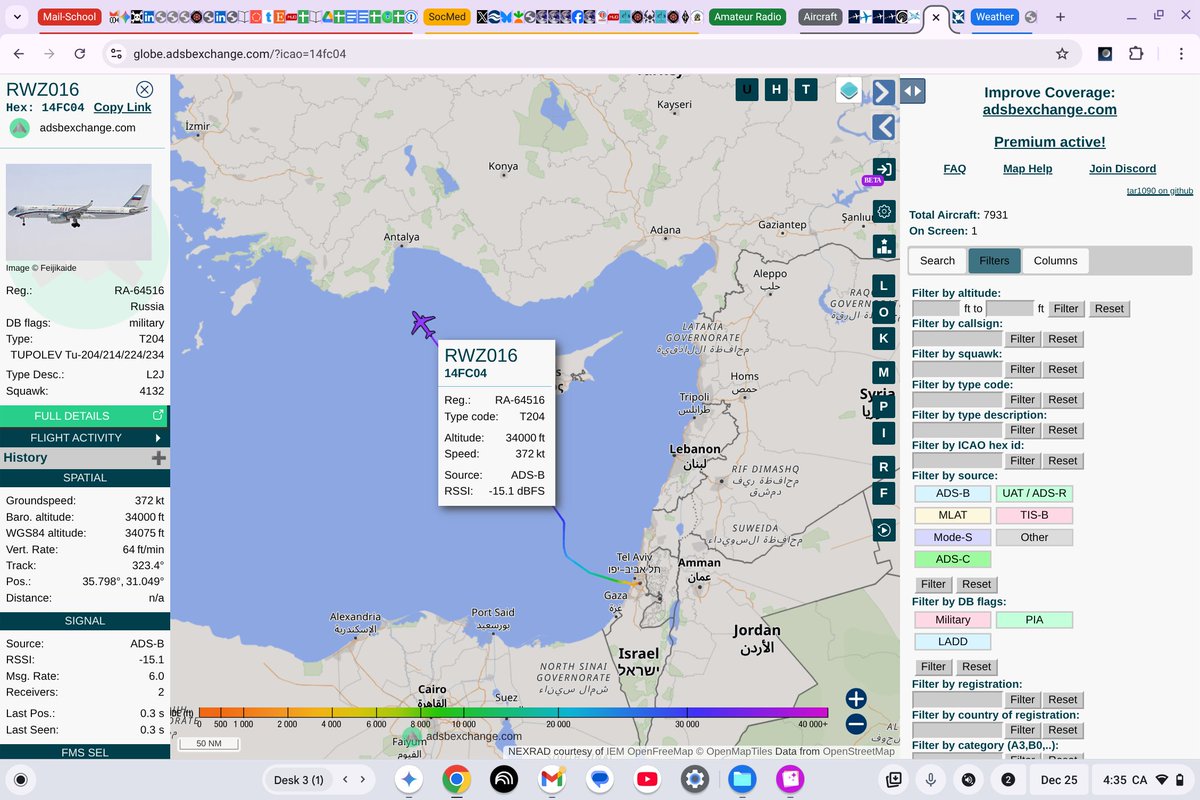The image size is (1200, 800).
Task: Click the purple aircraft icon on map
Action: (424, 324)
